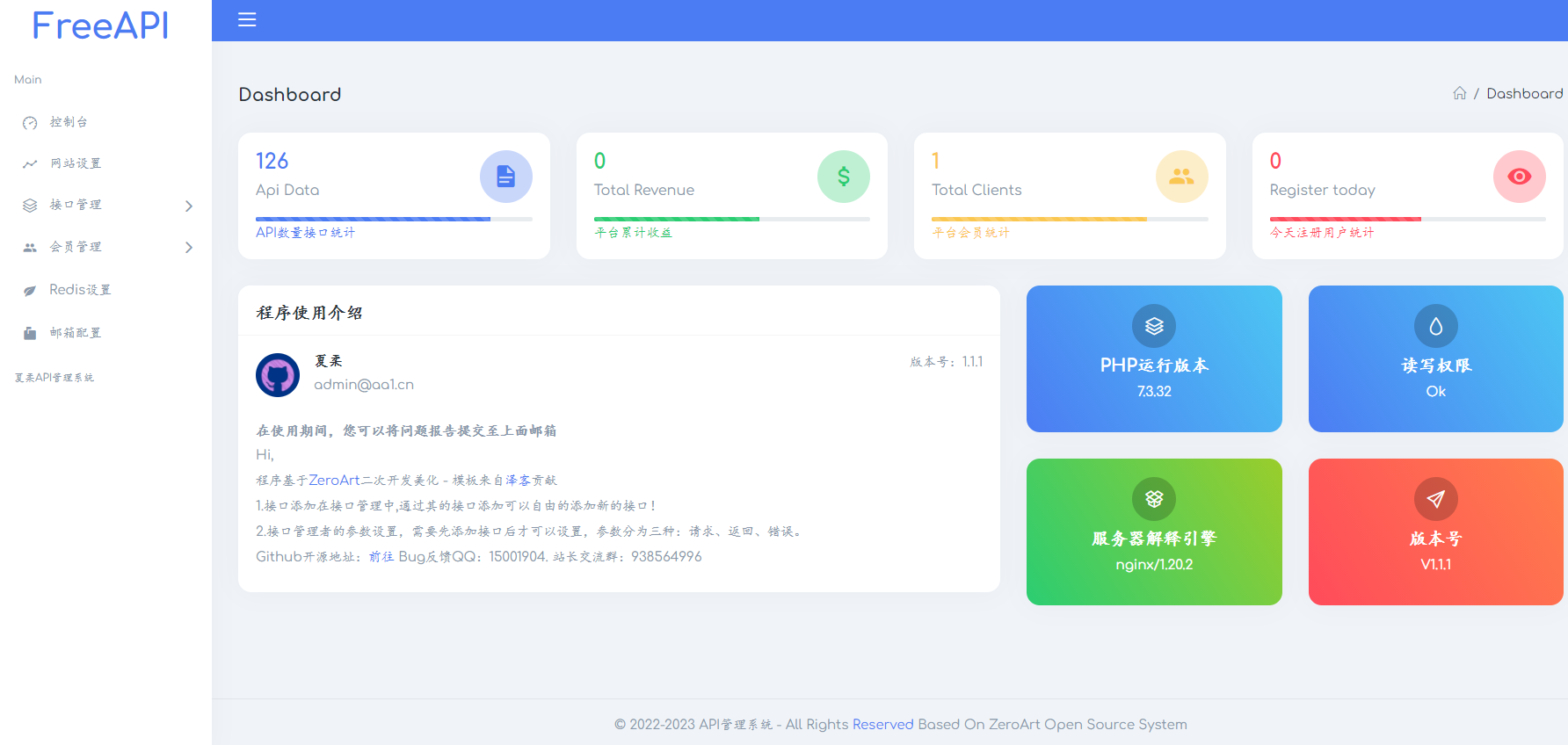Click the GitHub avatar next to 夏柔
The width and height of the screenshot is (1568, 745).
278,375
